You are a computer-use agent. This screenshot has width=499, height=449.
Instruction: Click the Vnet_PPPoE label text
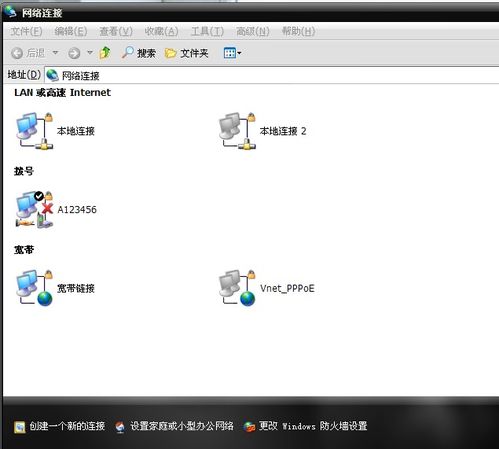287,288
